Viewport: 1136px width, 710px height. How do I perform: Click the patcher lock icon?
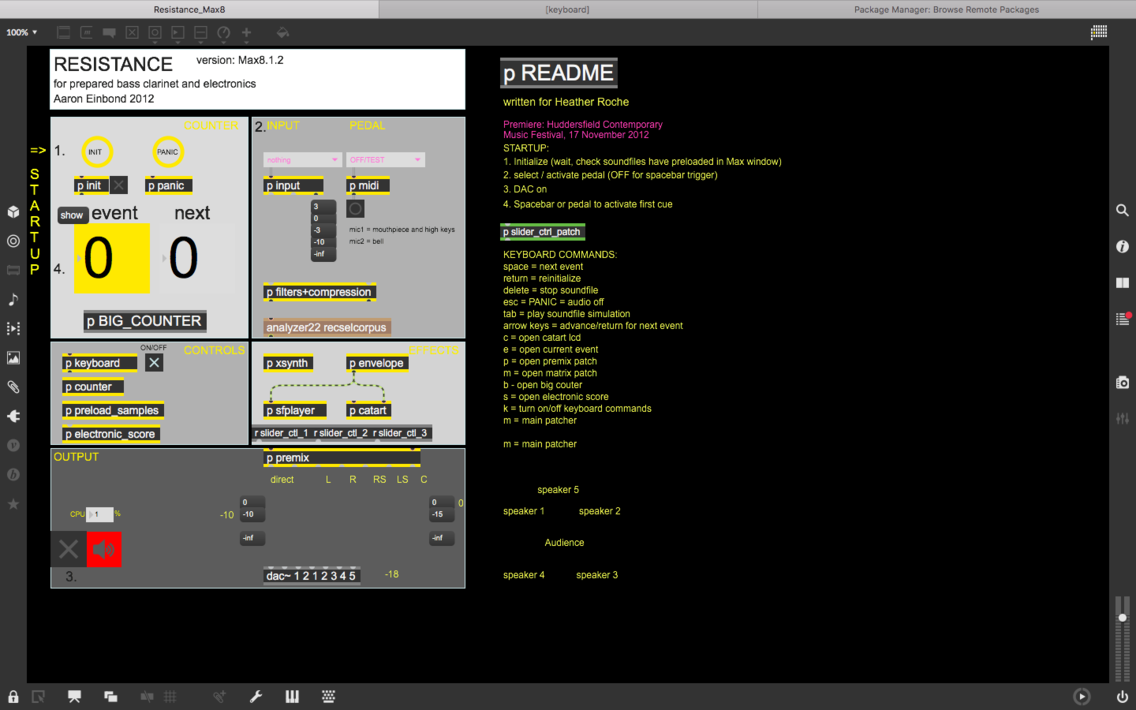pos(13,696)
